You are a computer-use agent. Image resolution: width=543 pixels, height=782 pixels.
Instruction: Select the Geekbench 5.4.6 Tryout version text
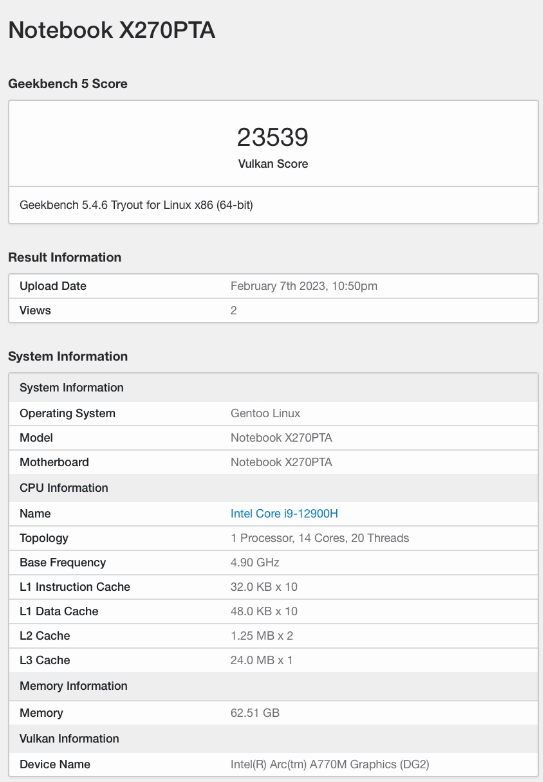tap(136, 205)
